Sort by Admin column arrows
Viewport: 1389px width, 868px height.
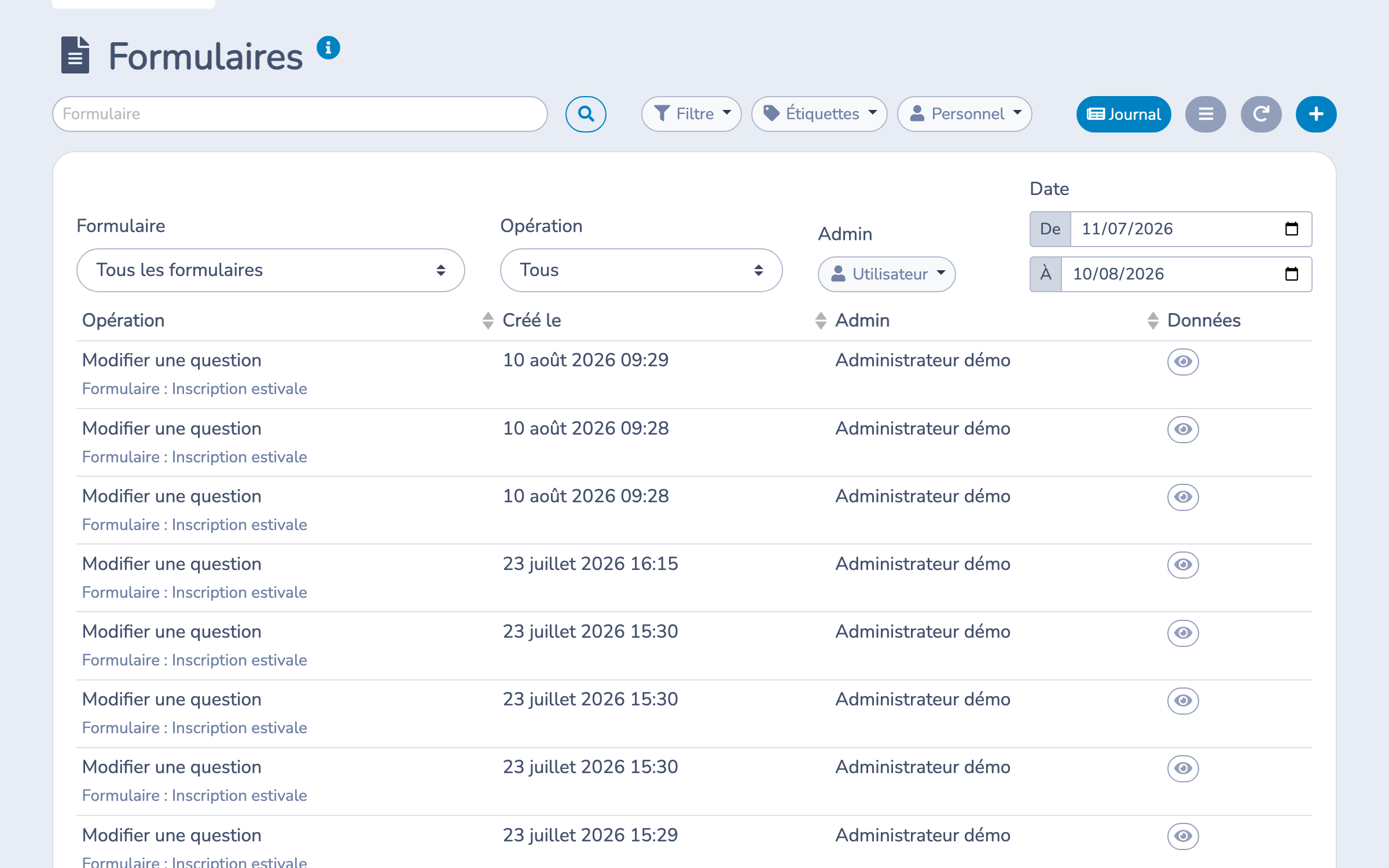pos(821,321)
